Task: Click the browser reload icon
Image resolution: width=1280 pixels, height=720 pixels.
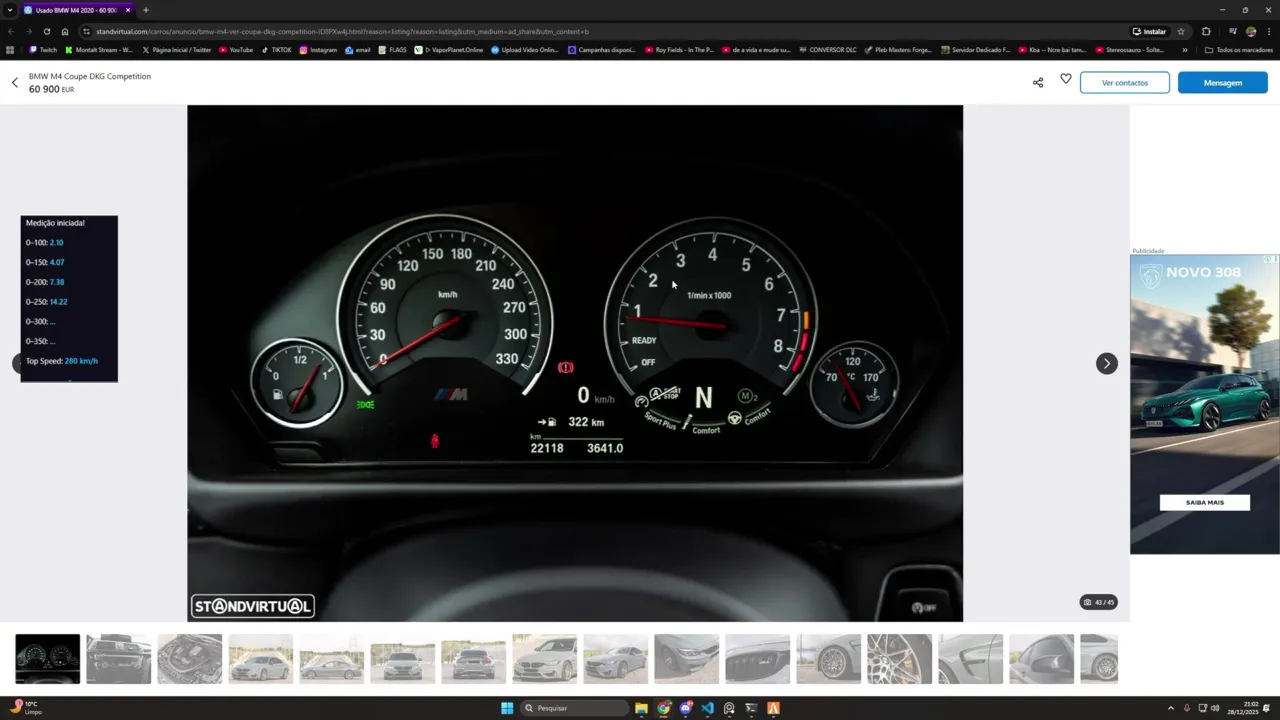Action: 46,31
